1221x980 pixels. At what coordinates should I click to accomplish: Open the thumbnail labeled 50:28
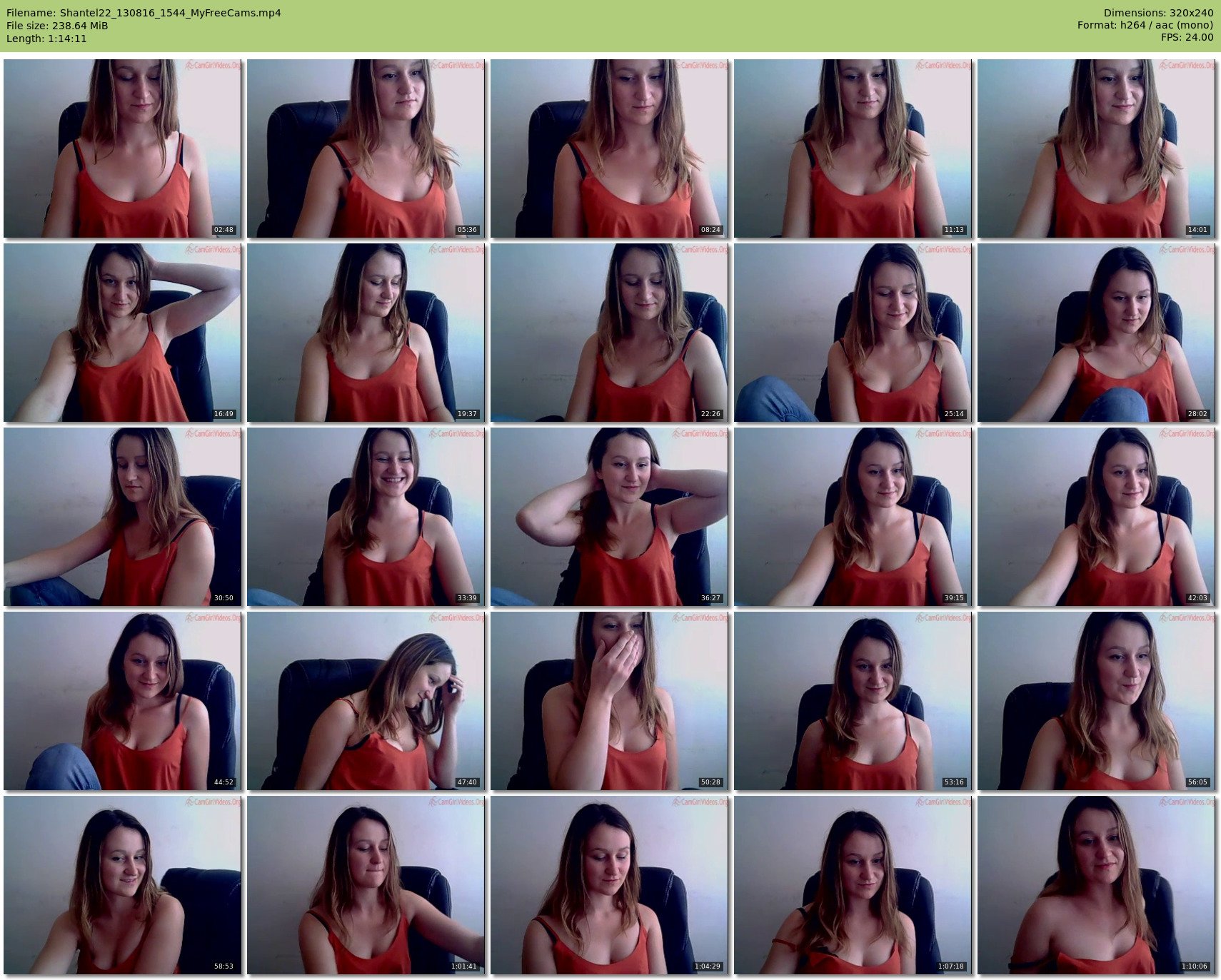click(609, 700)
